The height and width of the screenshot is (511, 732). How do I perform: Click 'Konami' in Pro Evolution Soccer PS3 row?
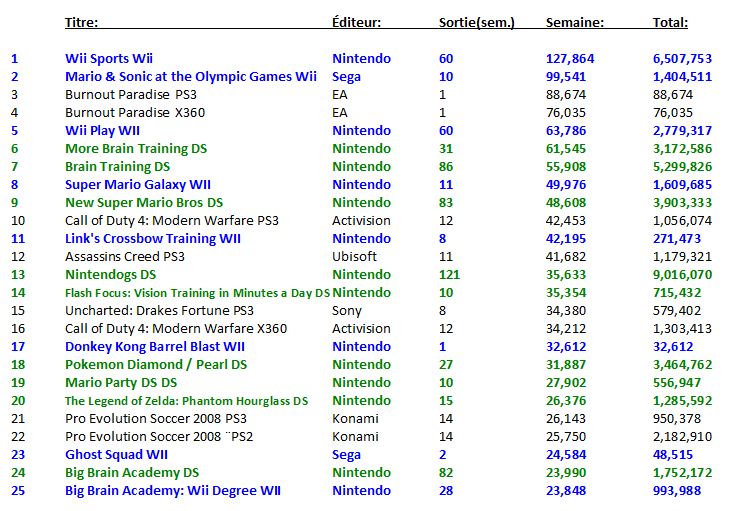click(355, 419)
